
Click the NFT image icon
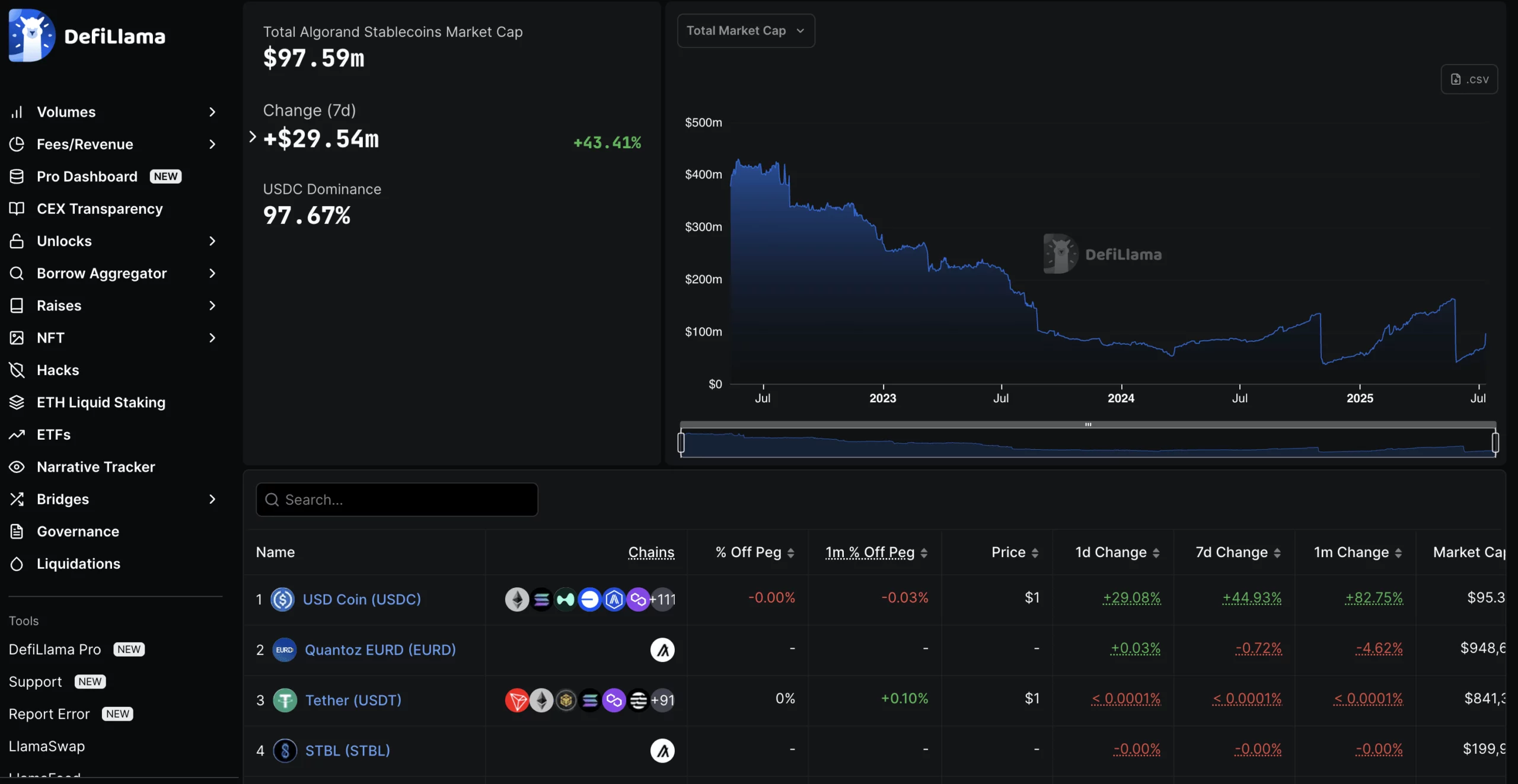(x=17, y=338)
